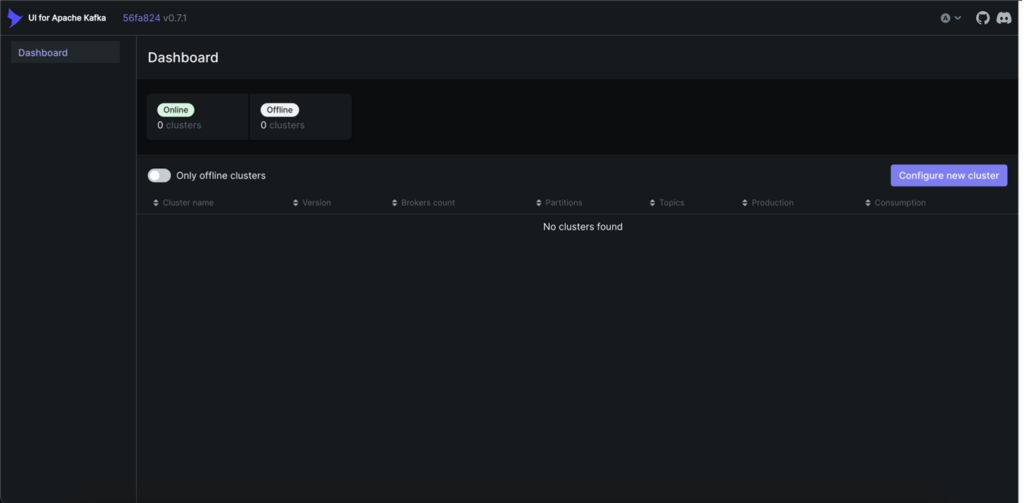Screen dimensions: 1024x503
Task: Enable the Only offline clusters switch
Action: click(x=159, y=175)
